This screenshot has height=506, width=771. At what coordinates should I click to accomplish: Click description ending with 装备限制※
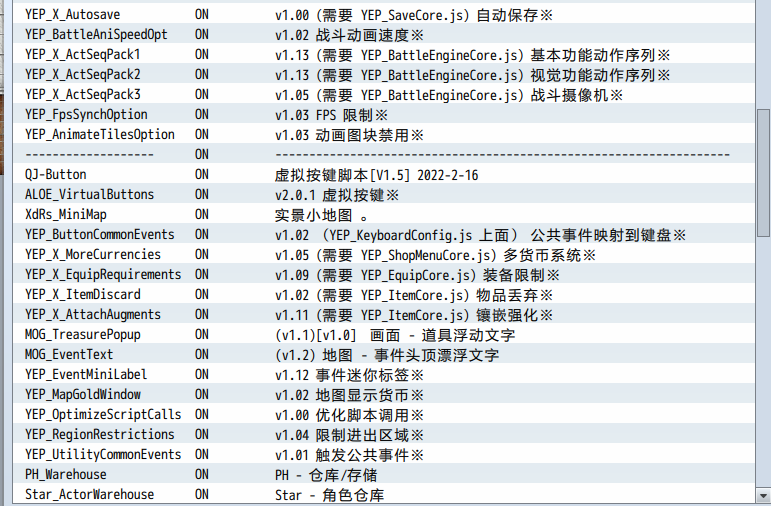point(417,275)
